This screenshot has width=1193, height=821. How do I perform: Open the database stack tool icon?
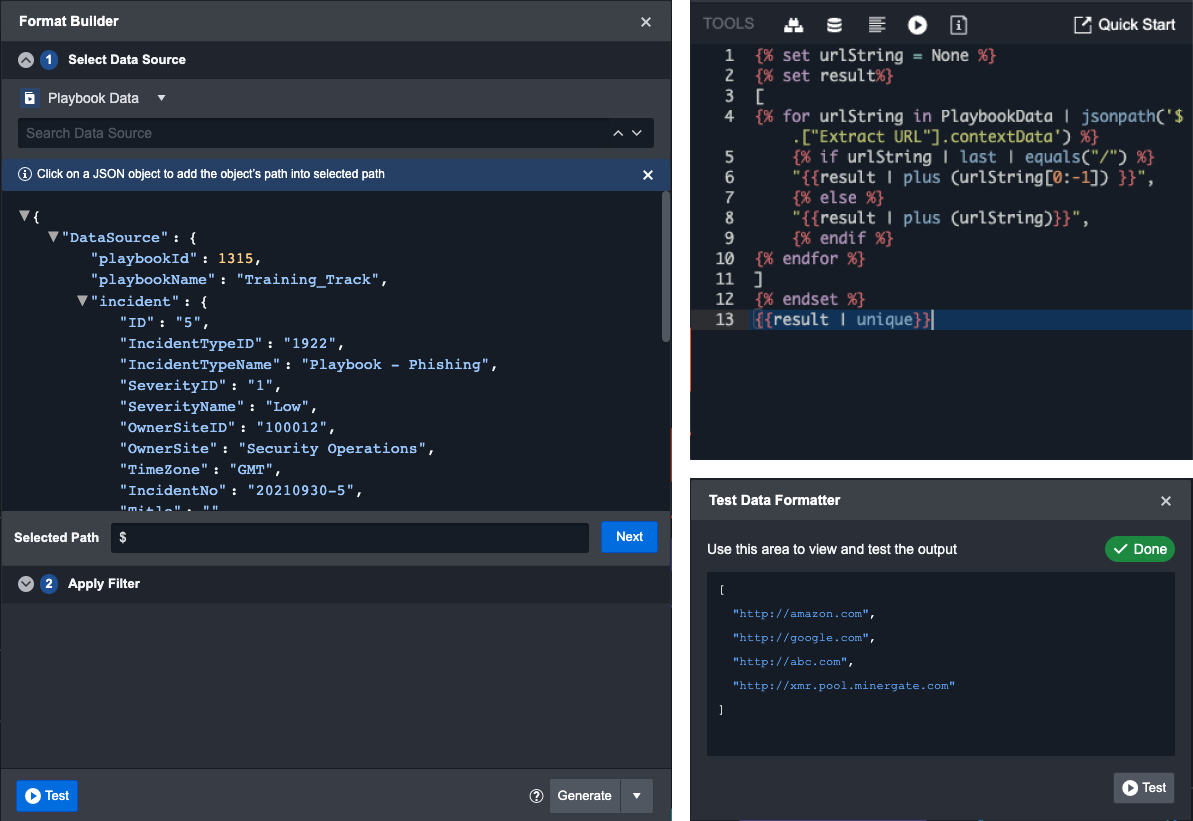point(834,25)
